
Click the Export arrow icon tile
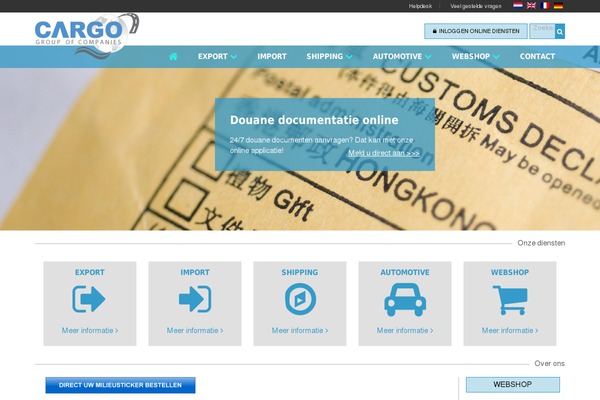[x=89, y=299]
